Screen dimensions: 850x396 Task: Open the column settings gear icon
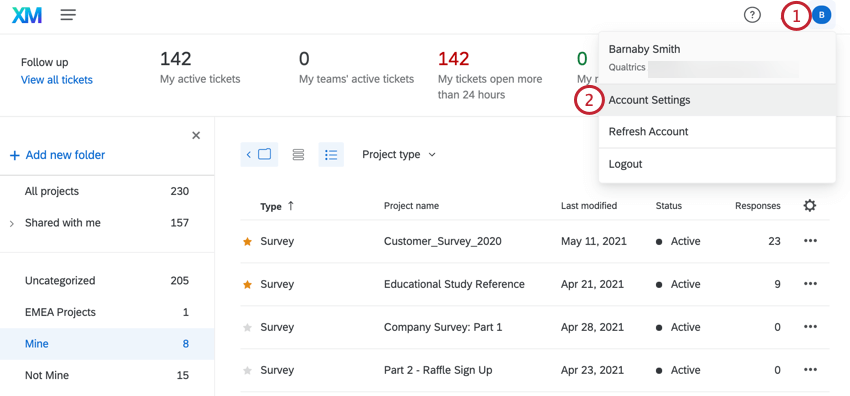point(810,206)
